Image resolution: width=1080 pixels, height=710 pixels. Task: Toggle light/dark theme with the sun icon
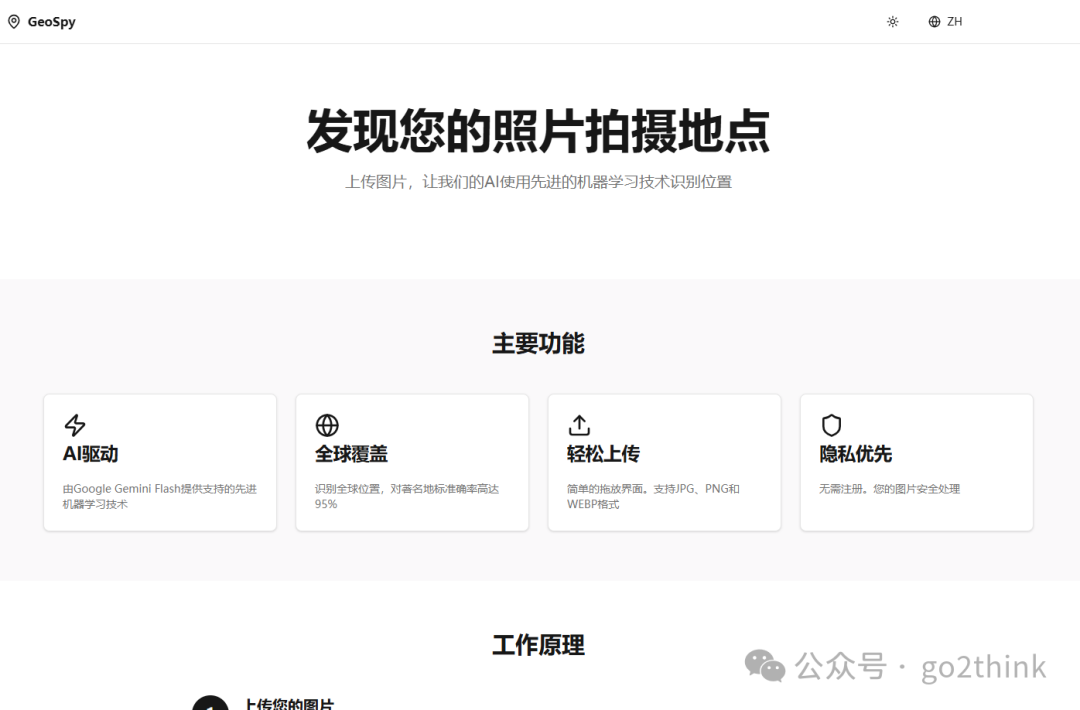coord(893,22)
